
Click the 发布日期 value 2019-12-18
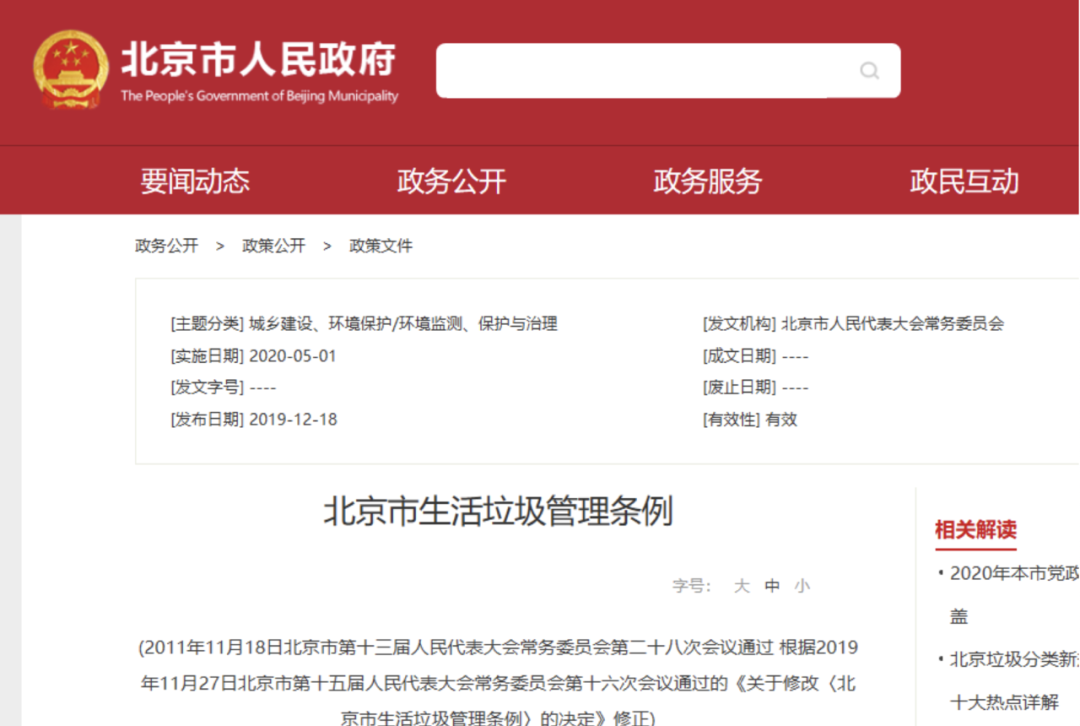(293, 419)
